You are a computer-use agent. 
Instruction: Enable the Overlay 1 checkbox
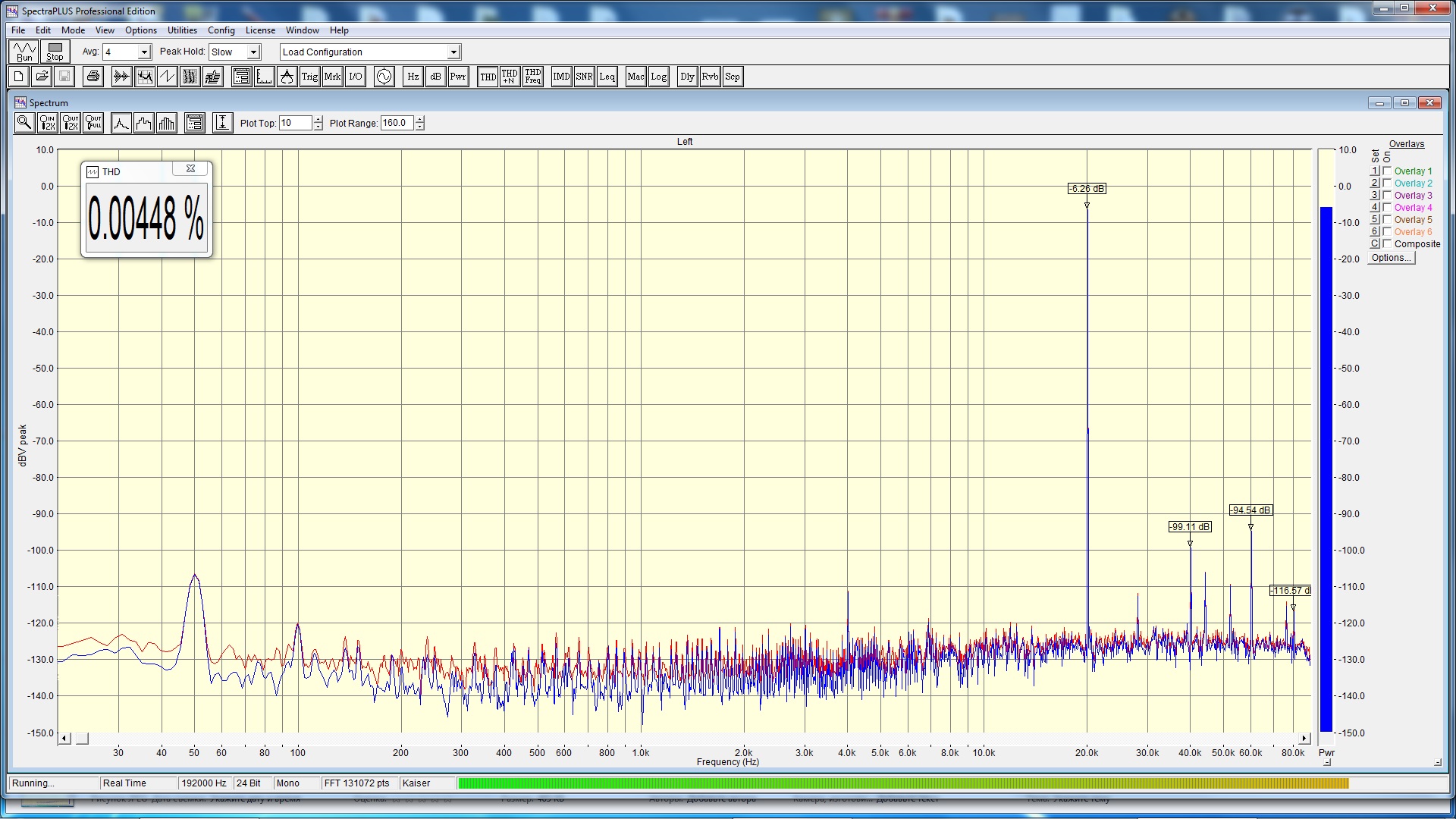coord(1387,171)
